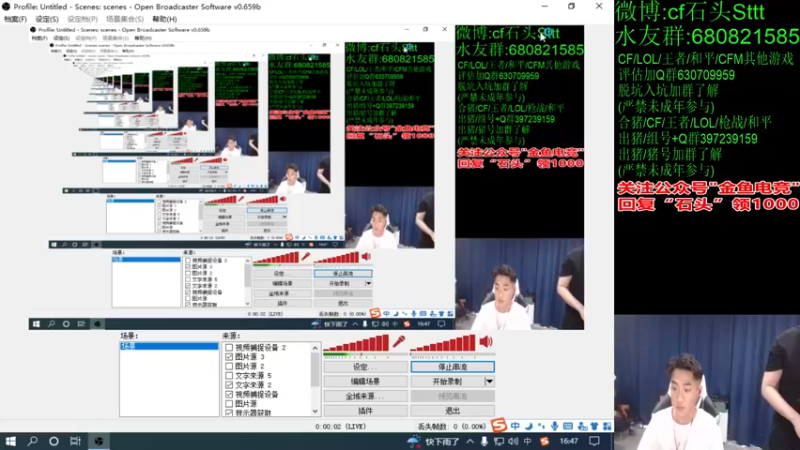Enable the 视频捕捉设备 2 source checkbox
800x450 pixels.
pos(229,347)
